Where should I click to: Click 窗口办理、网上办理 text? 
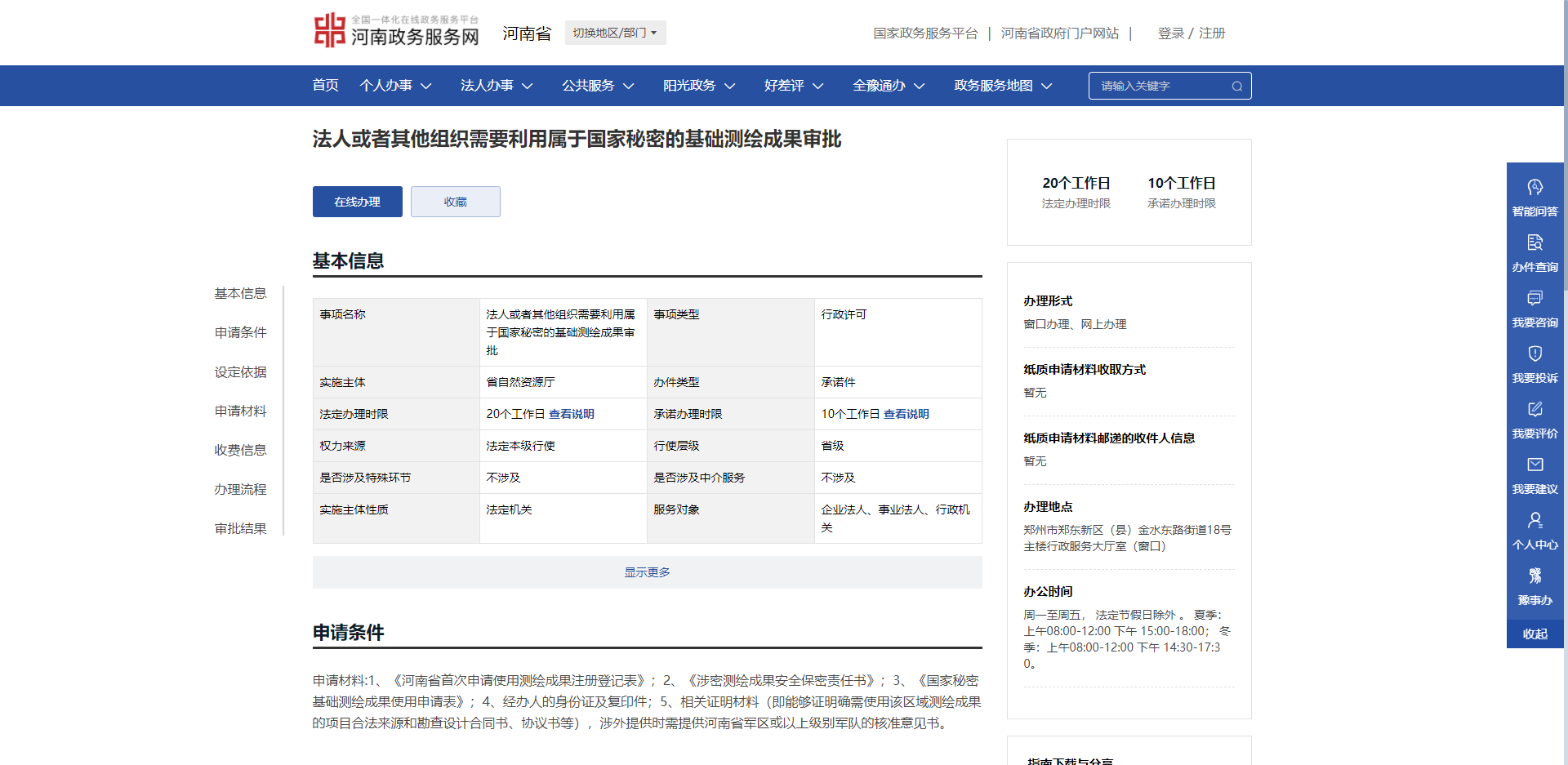(x=1075, y=324)
